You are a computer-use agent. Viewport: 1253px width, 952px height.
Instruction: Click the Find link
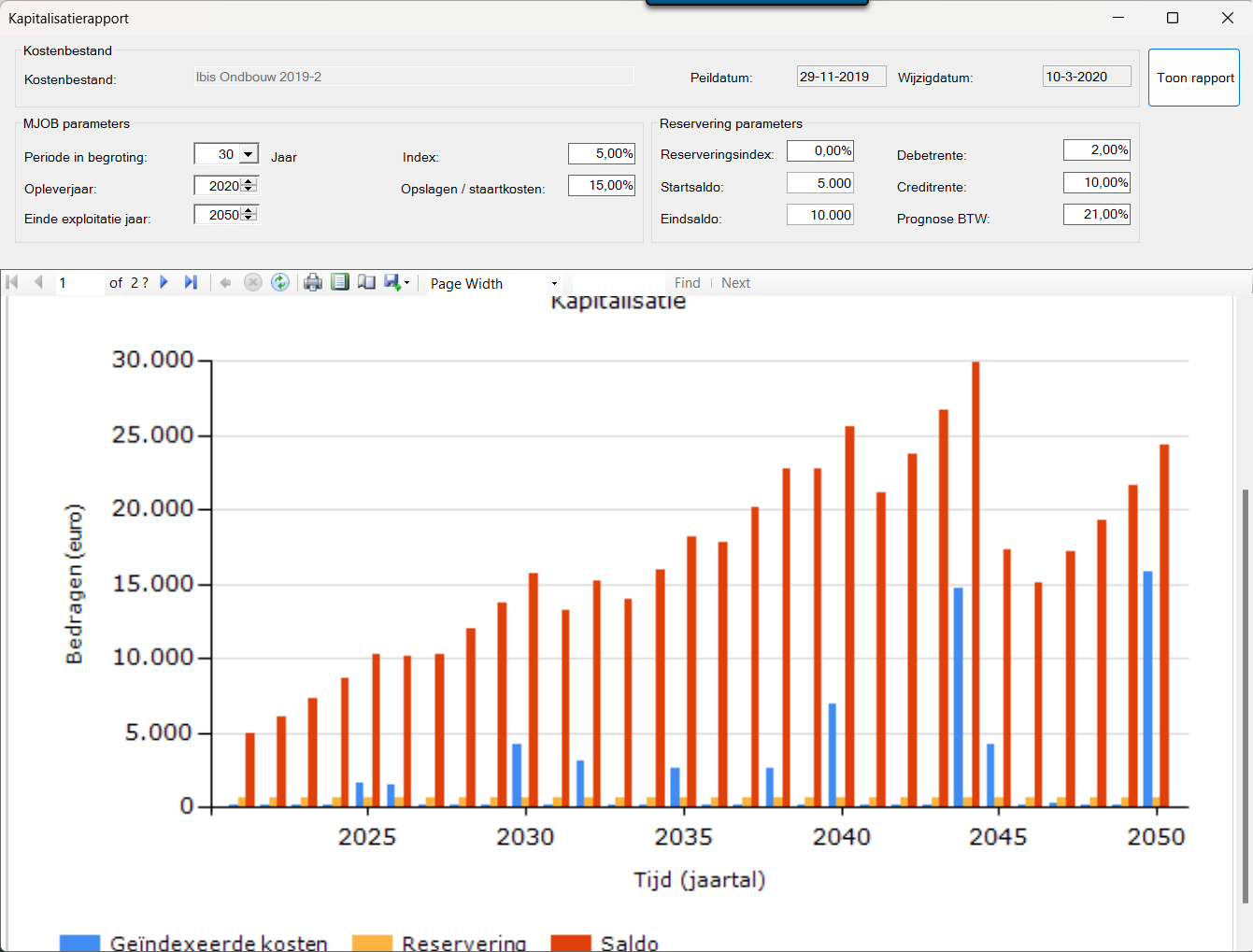click(688, 283)
